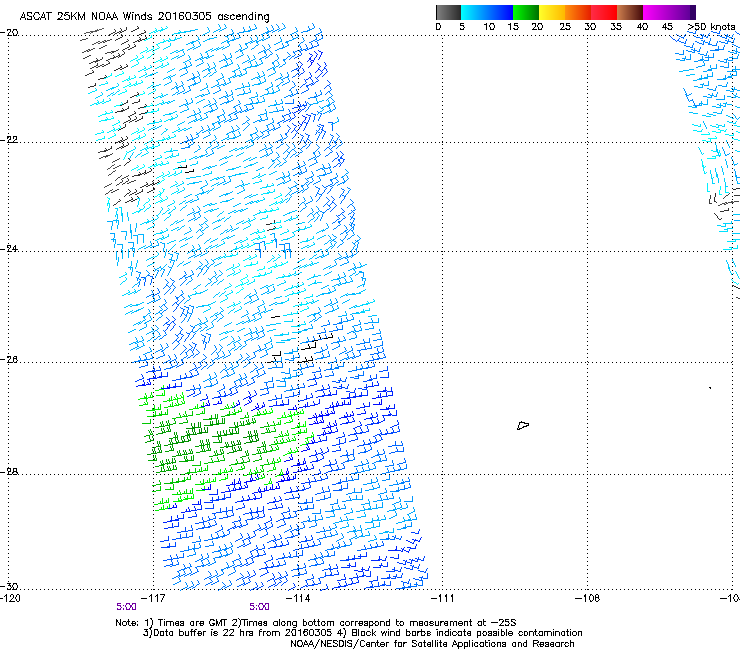Click the "-26" latitude axis label

[x=9, y=360]
